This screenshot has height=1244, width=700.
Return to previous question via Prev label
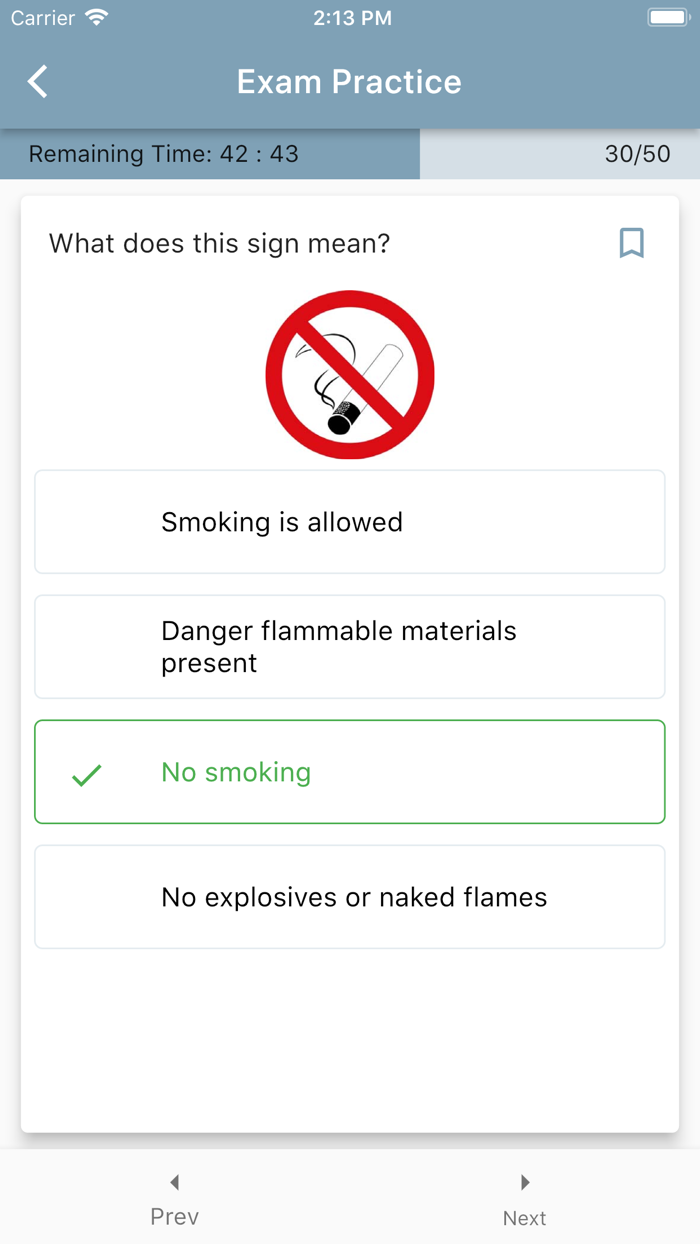175,1217
